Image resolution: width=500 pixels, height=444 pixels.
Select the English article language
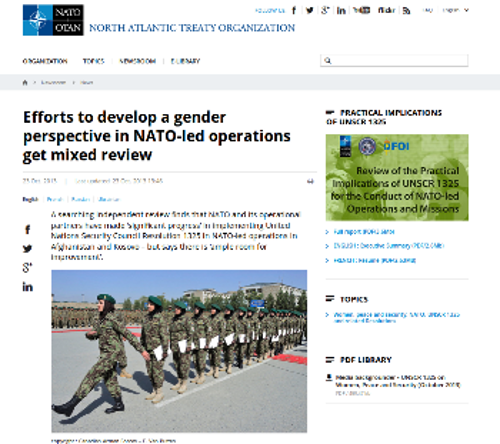coord(30,199)
